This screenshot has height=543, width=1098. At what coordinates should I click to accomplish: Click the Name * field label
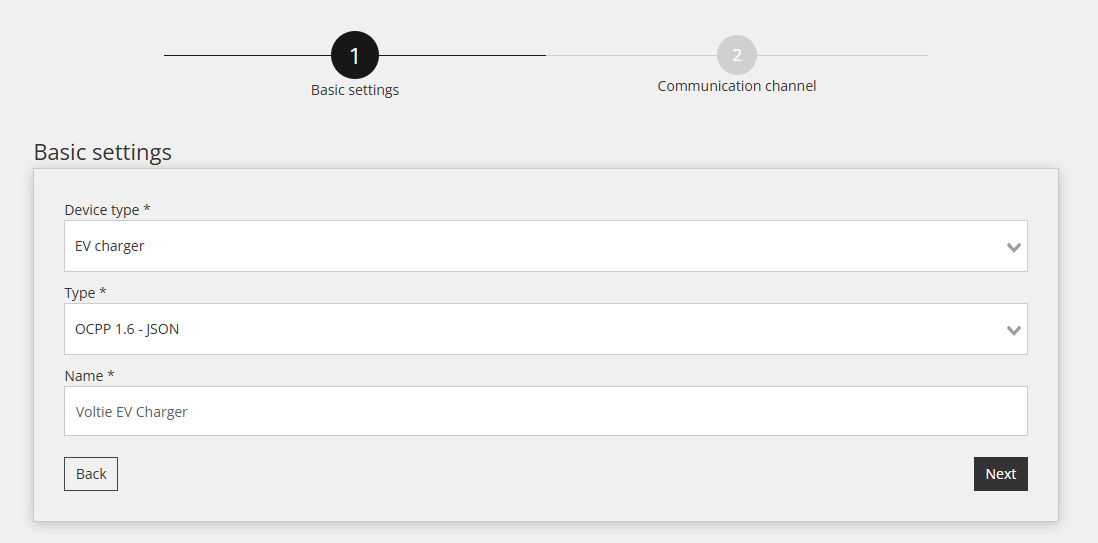click(x=89, y=376)
